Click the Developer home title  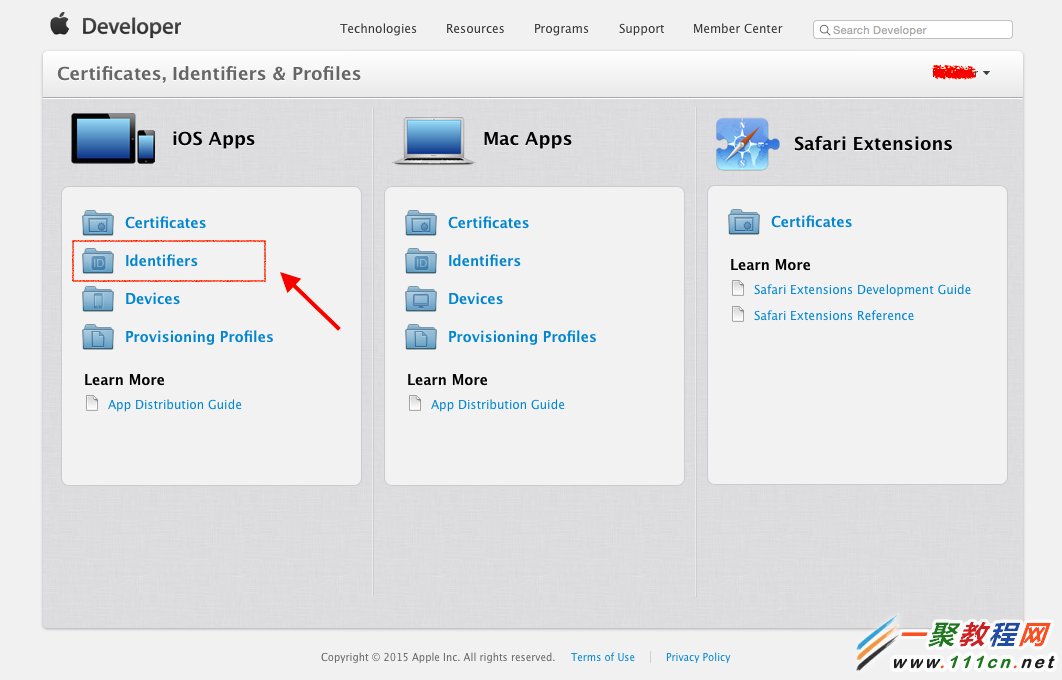131,26
